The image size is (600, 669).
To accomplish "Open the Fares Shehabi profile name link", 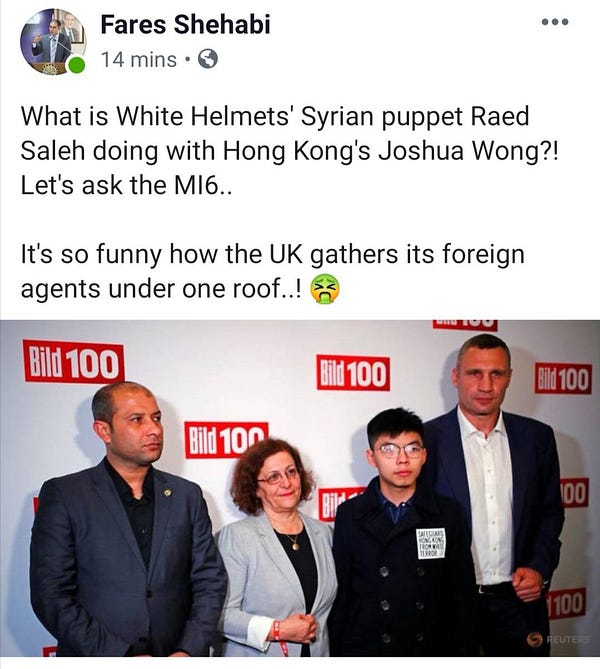I will (x=185, y=24).
